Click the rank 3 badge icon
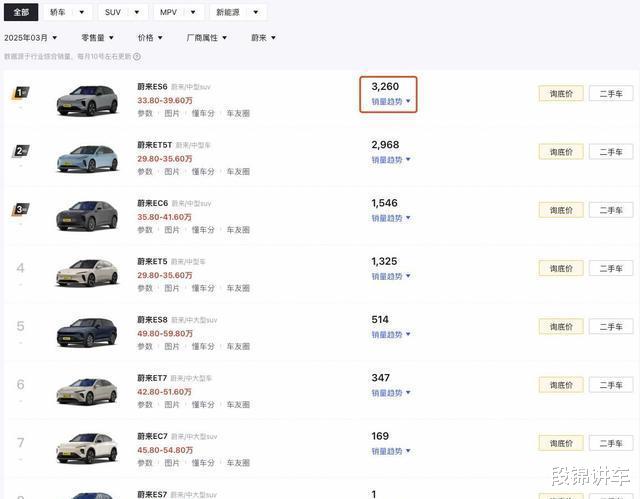This screenshot has width=640, height=499. [20, 209]
